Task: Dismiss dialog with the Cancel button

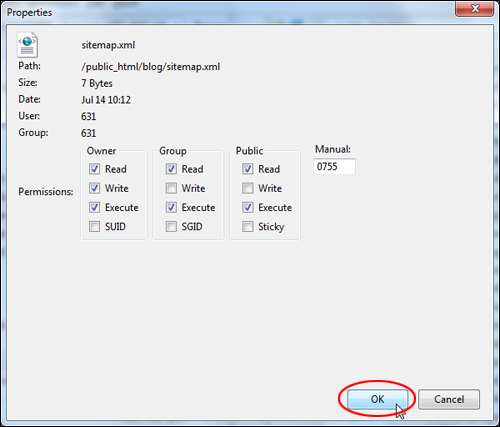Action: click(449, 399)
